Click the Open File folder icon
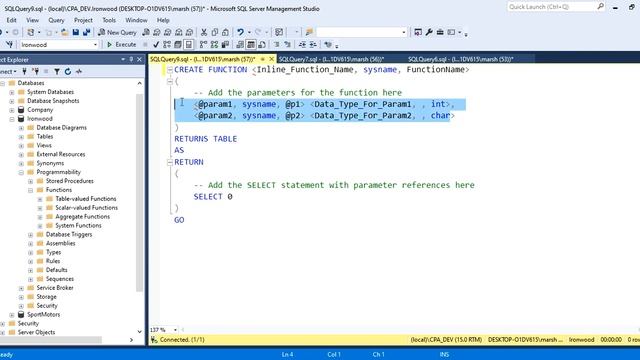Image resolution: width=640 pixels, height=360 pixels. click(64, 32)
